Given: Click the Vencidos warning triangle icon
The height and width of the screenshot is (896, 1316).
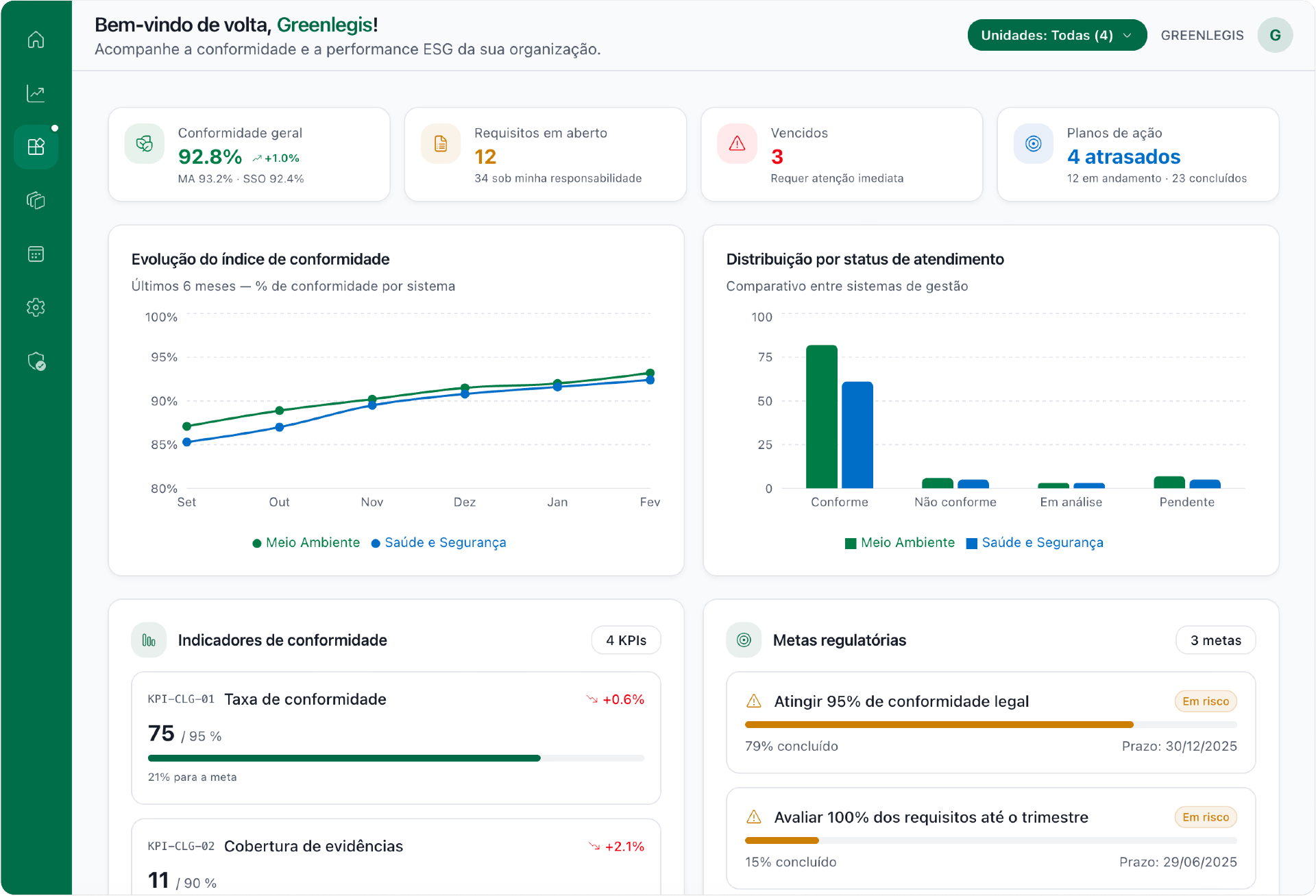Looking at the screenshot, I should point(737,143).
